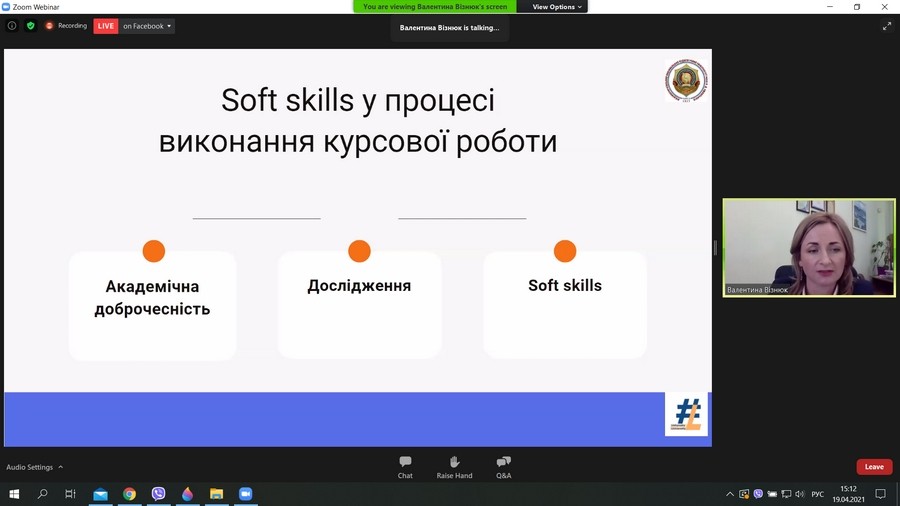Click the green encryption shield icon
900x506 pixels.
30,26
